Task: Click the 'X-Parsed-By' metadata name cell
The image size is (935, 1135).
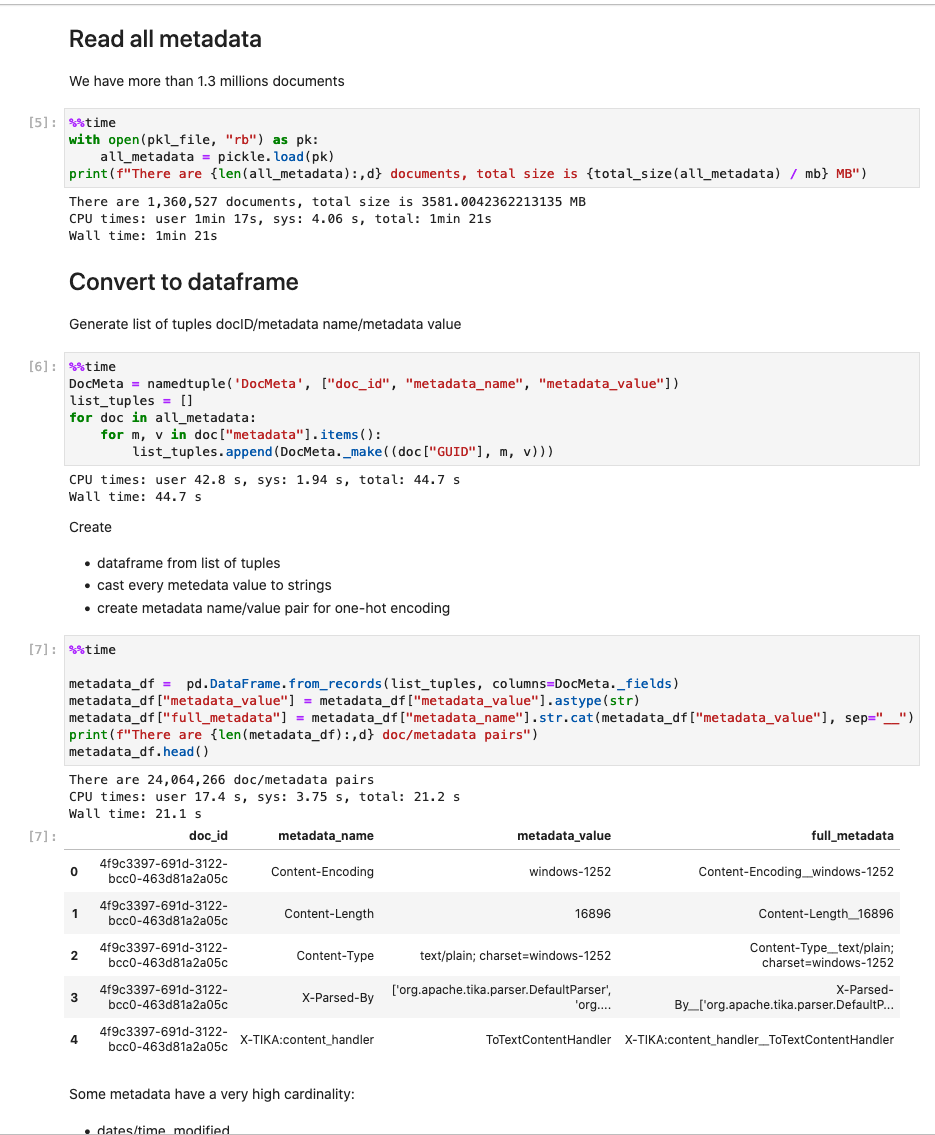Action: click(337, 997)
